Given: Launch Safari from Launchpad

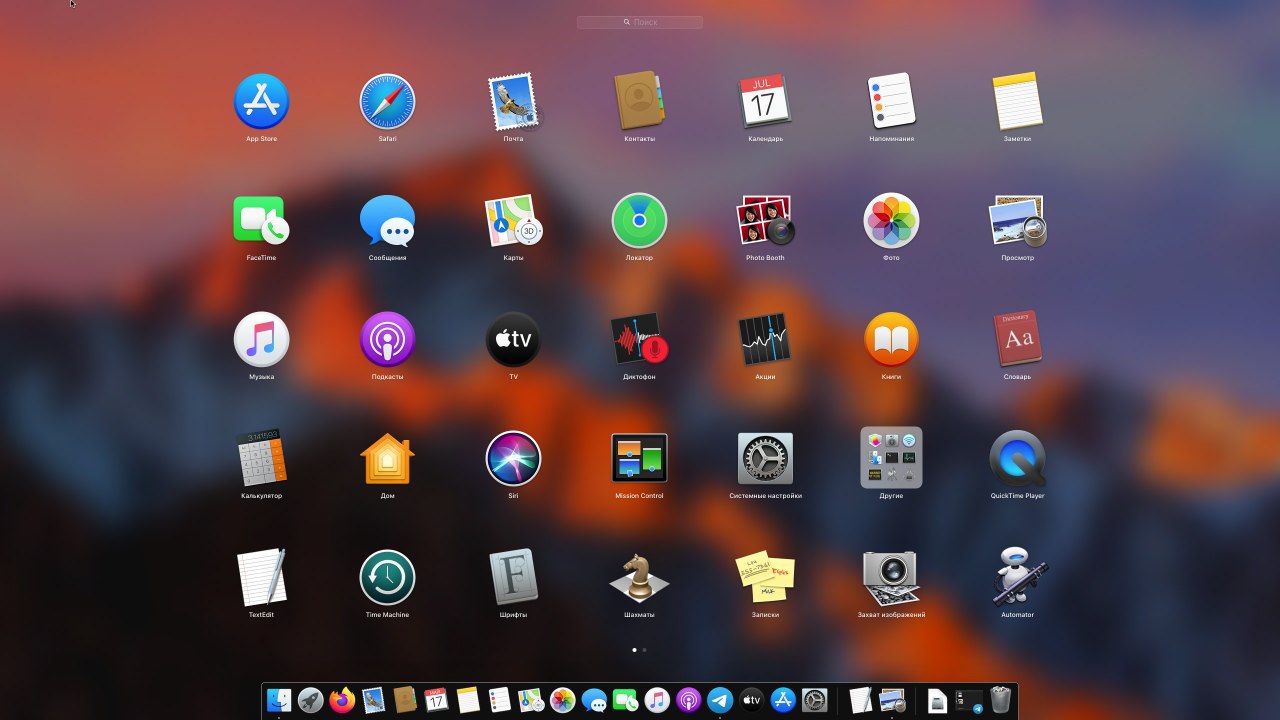Looking at the screenshot, I should (x=387, y=102).
